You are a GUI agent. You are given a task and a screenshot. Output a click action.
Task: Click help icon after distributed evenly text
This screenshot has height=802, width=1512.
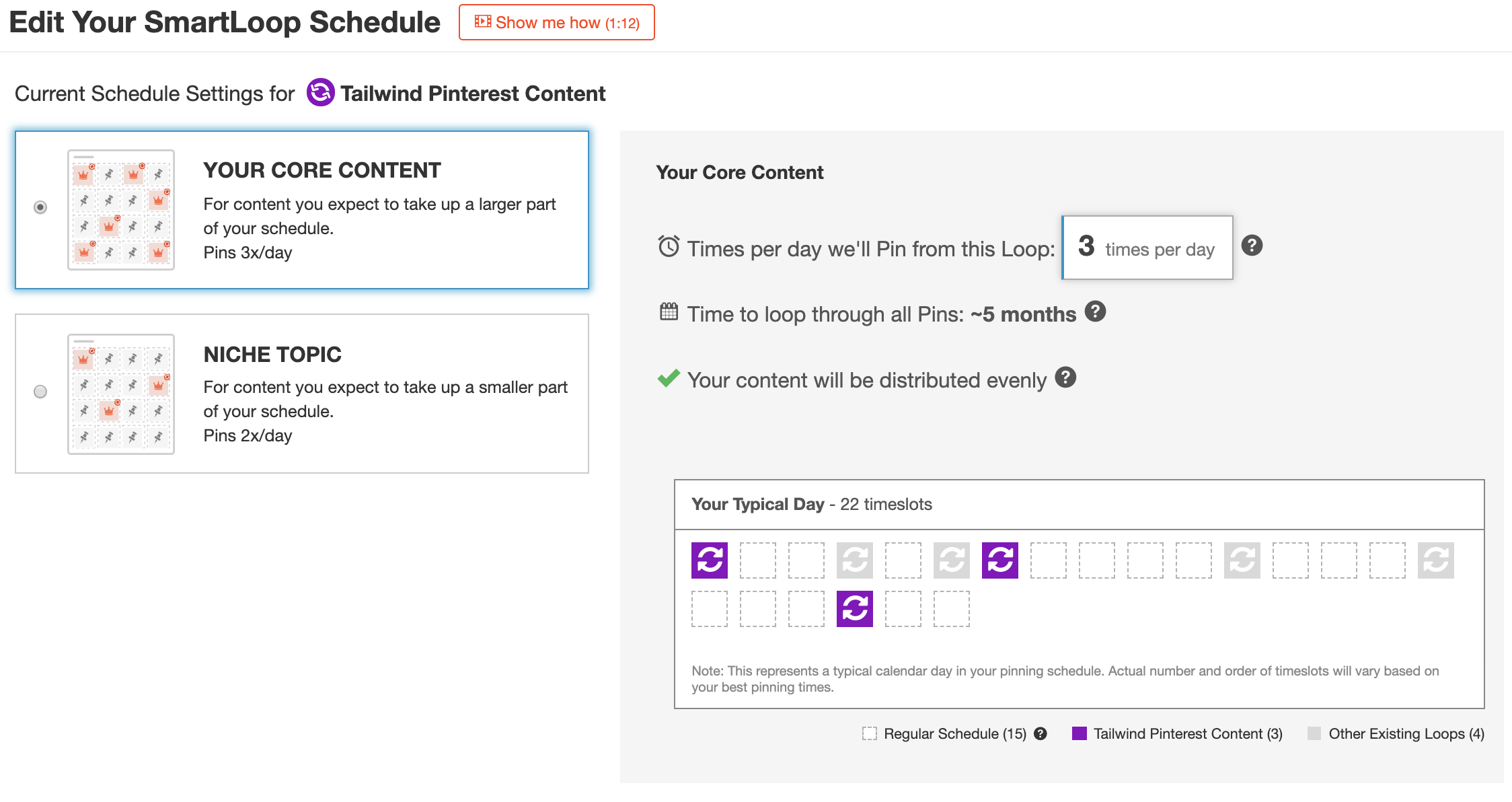point(1065,377)
